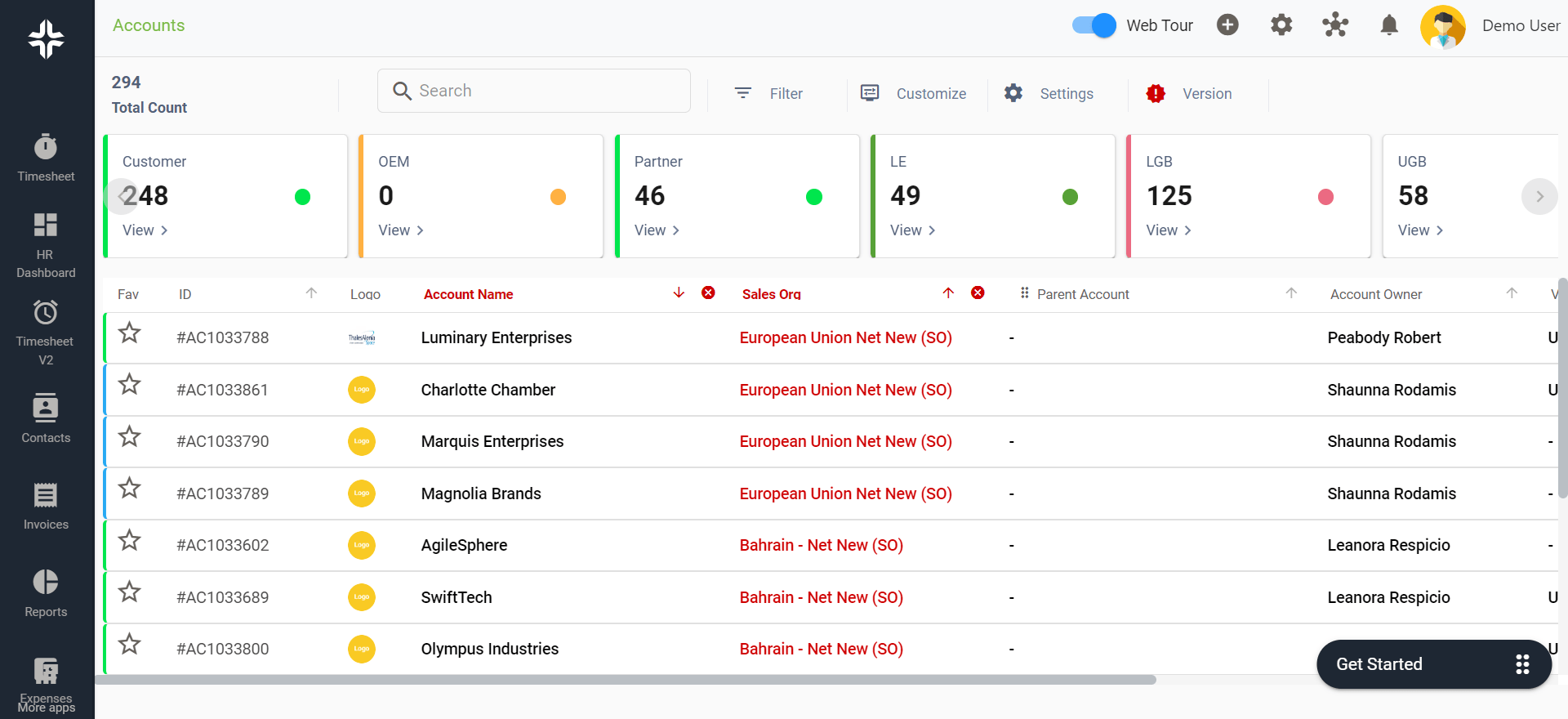Viewport: 1568px width, 719px height.
Task: Open Invoices from the sidebar
Action: (46, 506)
